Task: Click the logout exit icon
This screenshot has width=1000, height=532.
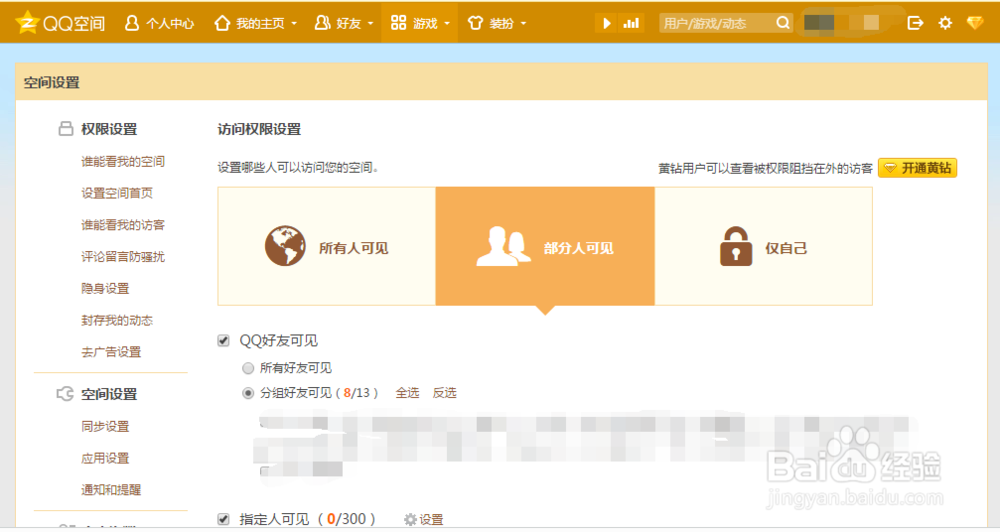Action: click(915, 23)
